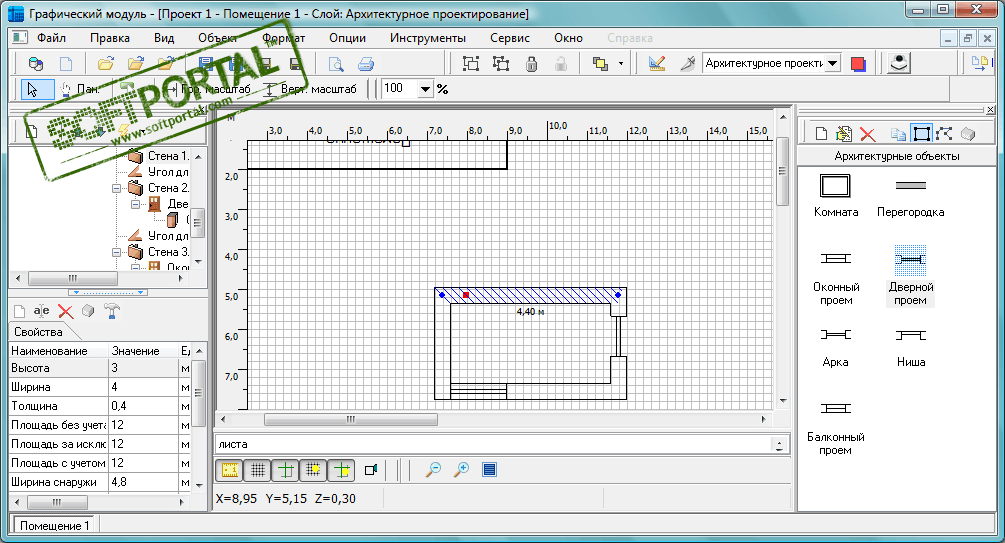
Task: Click the database icon in the main toolbar
Action: coord(36,63)
